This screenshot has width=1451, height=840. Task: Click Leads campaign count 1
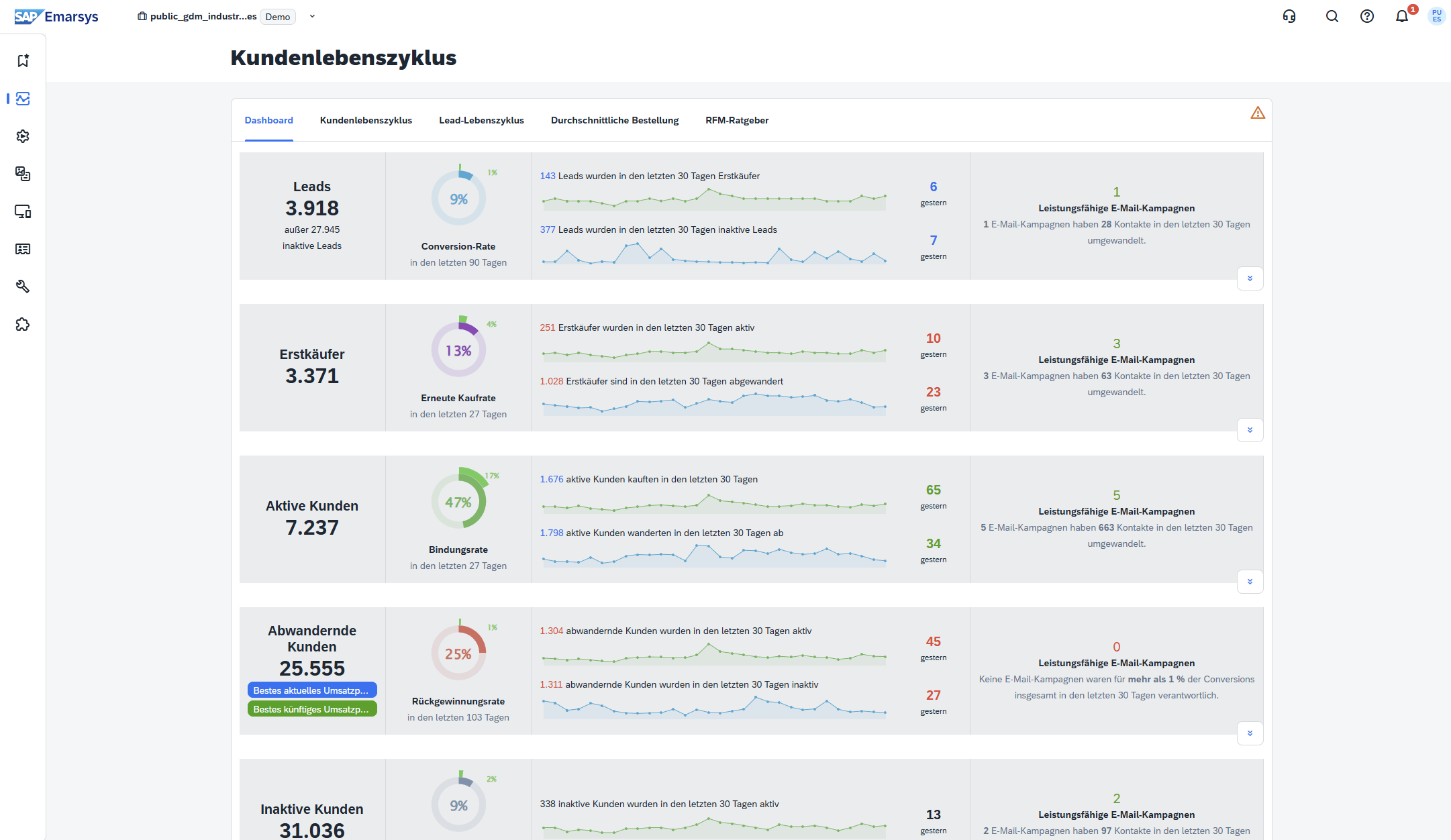1116,192
